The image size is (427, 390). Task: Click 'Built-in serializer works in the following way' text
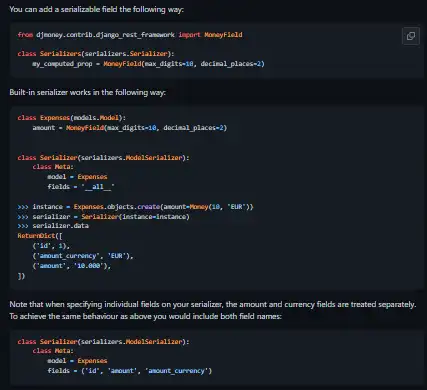tap(87, 92)
